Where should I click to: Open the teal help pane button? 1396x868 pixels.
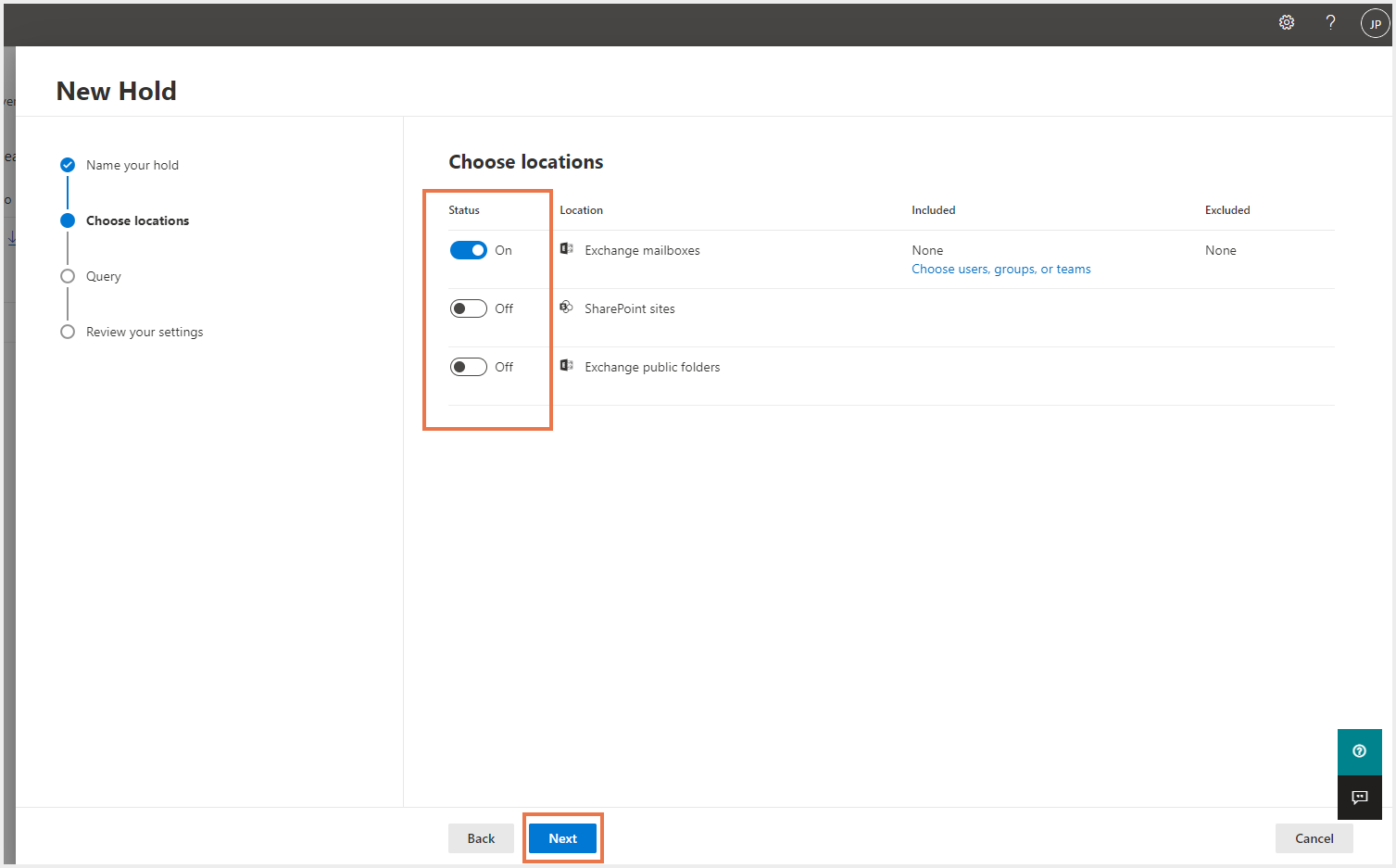click(1359, 751)
